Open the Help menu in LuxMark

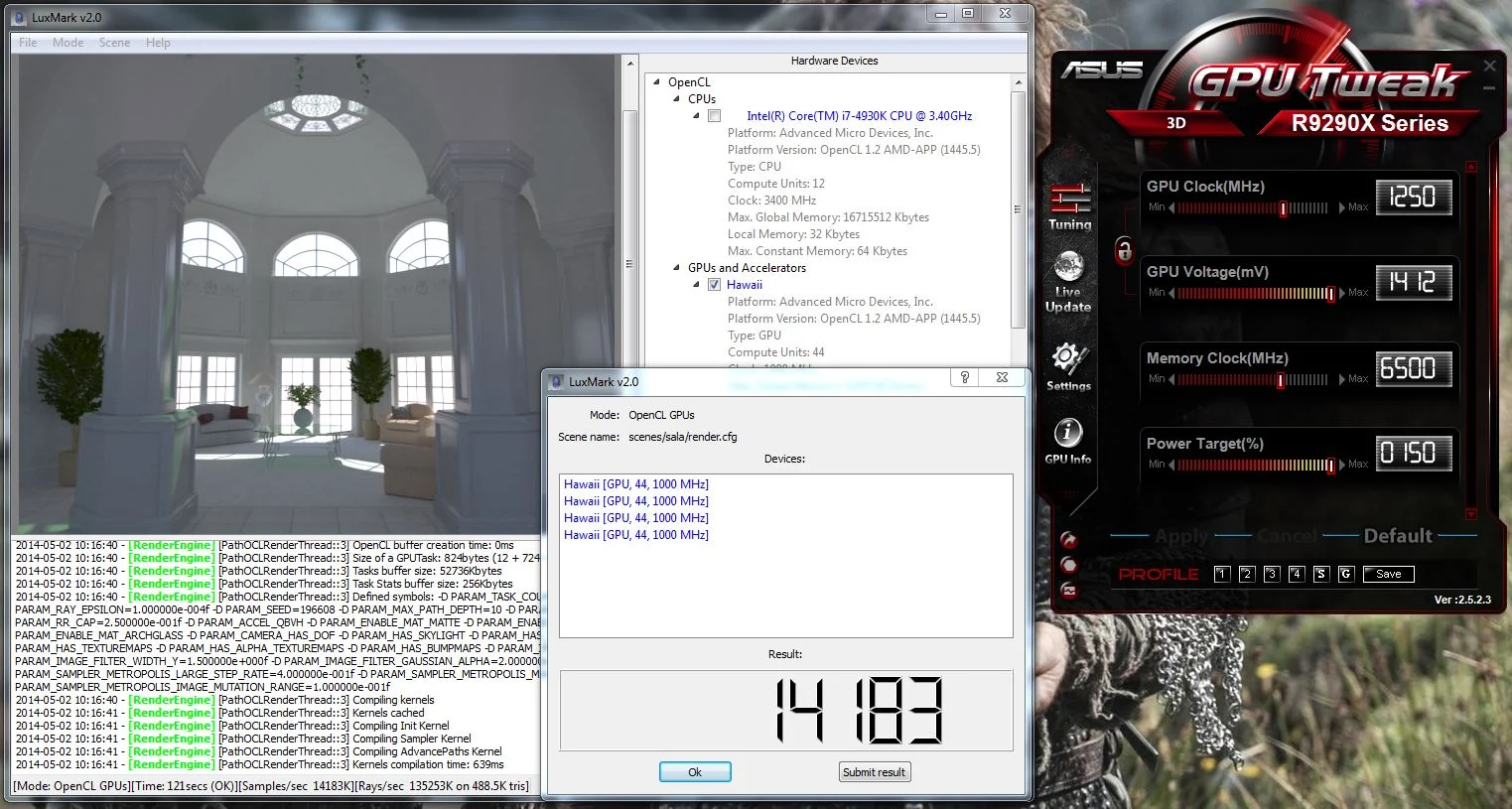158,43
